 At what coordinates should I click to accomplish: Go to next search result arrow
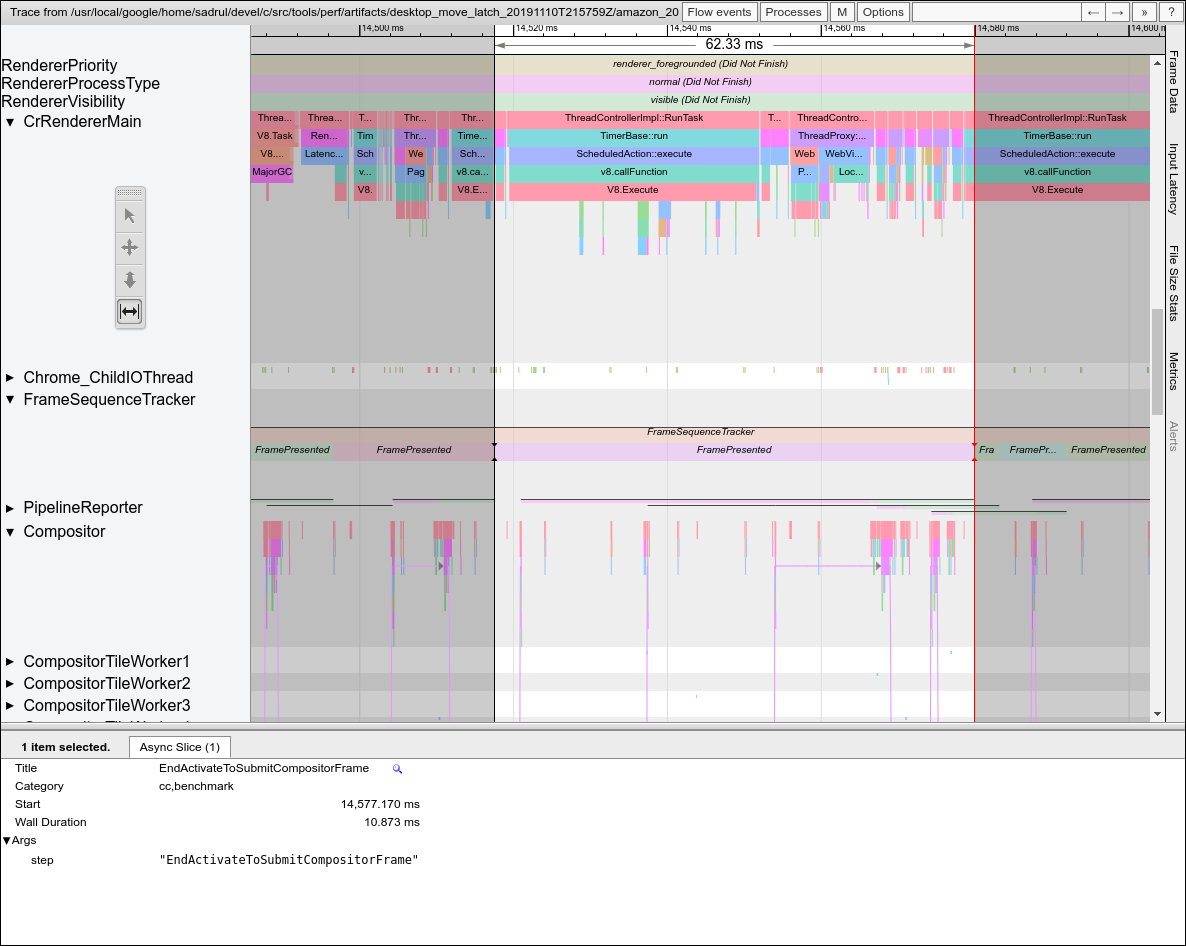[x=1119, y=12]
